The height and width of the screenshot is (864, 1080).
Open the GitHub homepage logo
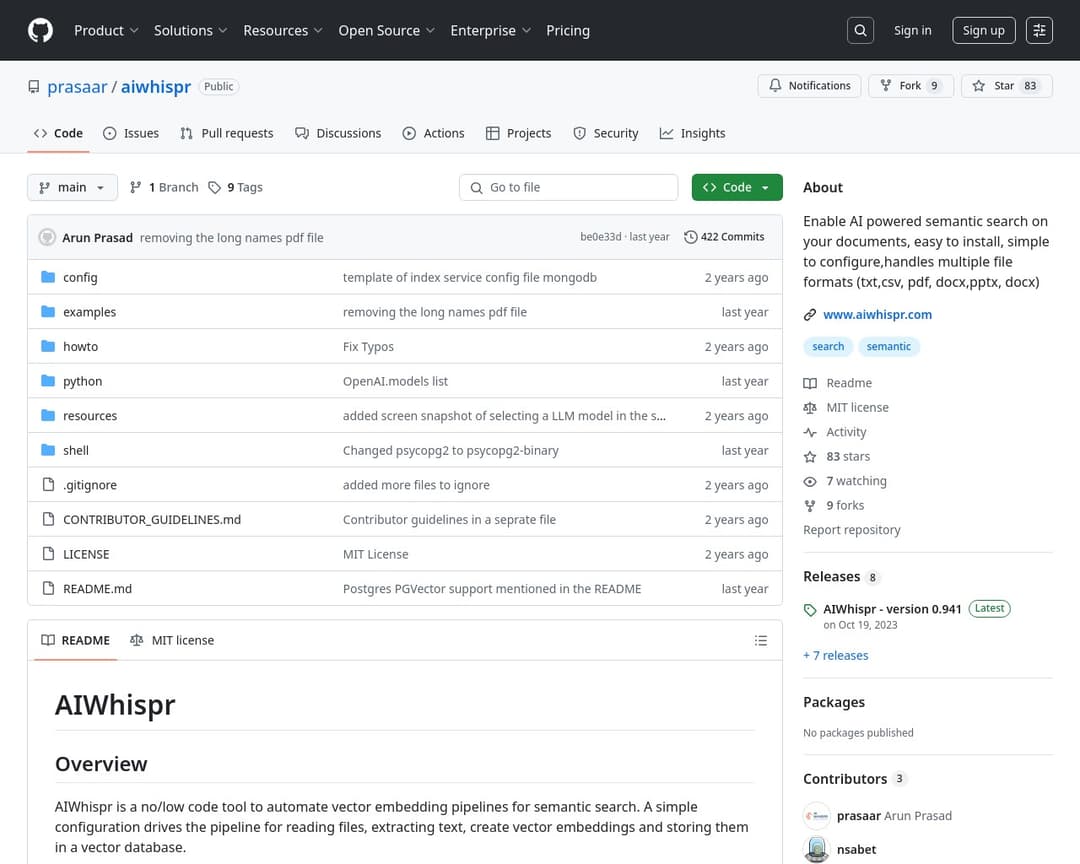[40, 30]
